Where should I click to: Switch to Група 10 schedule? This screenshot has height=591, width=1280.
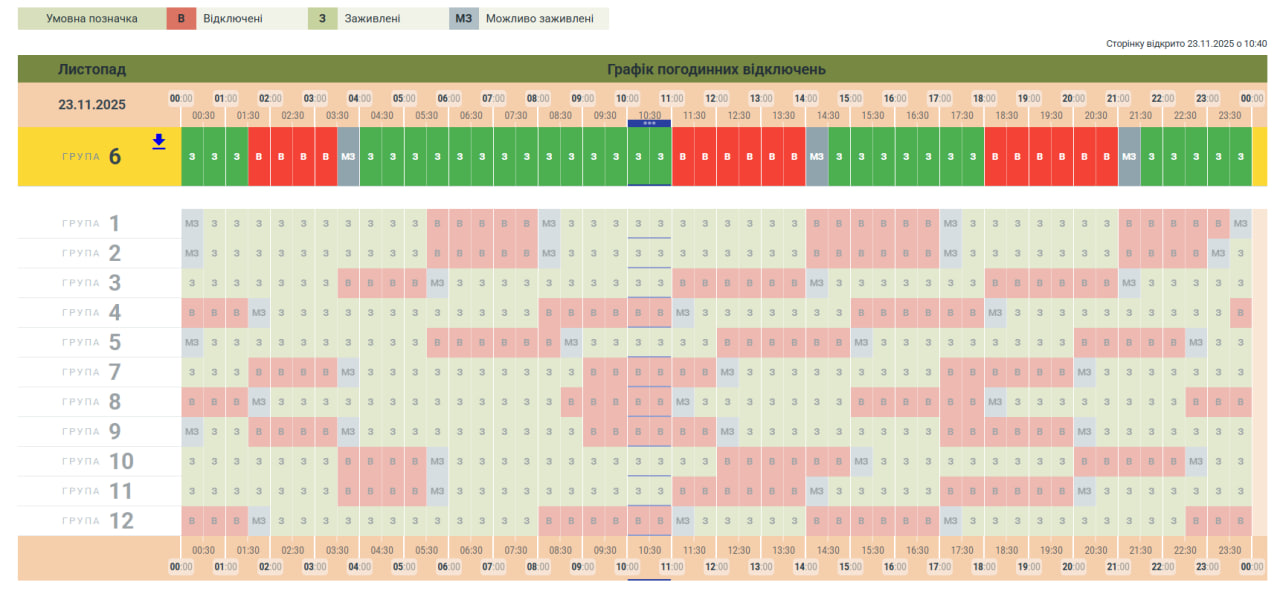99,461
